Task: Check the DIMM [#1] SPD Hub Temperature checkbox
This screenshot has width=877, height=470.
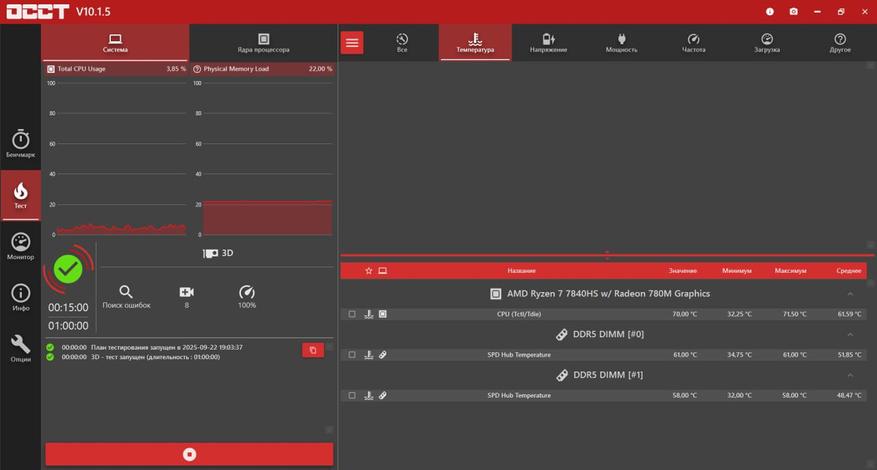Action: tap(352, 395)
